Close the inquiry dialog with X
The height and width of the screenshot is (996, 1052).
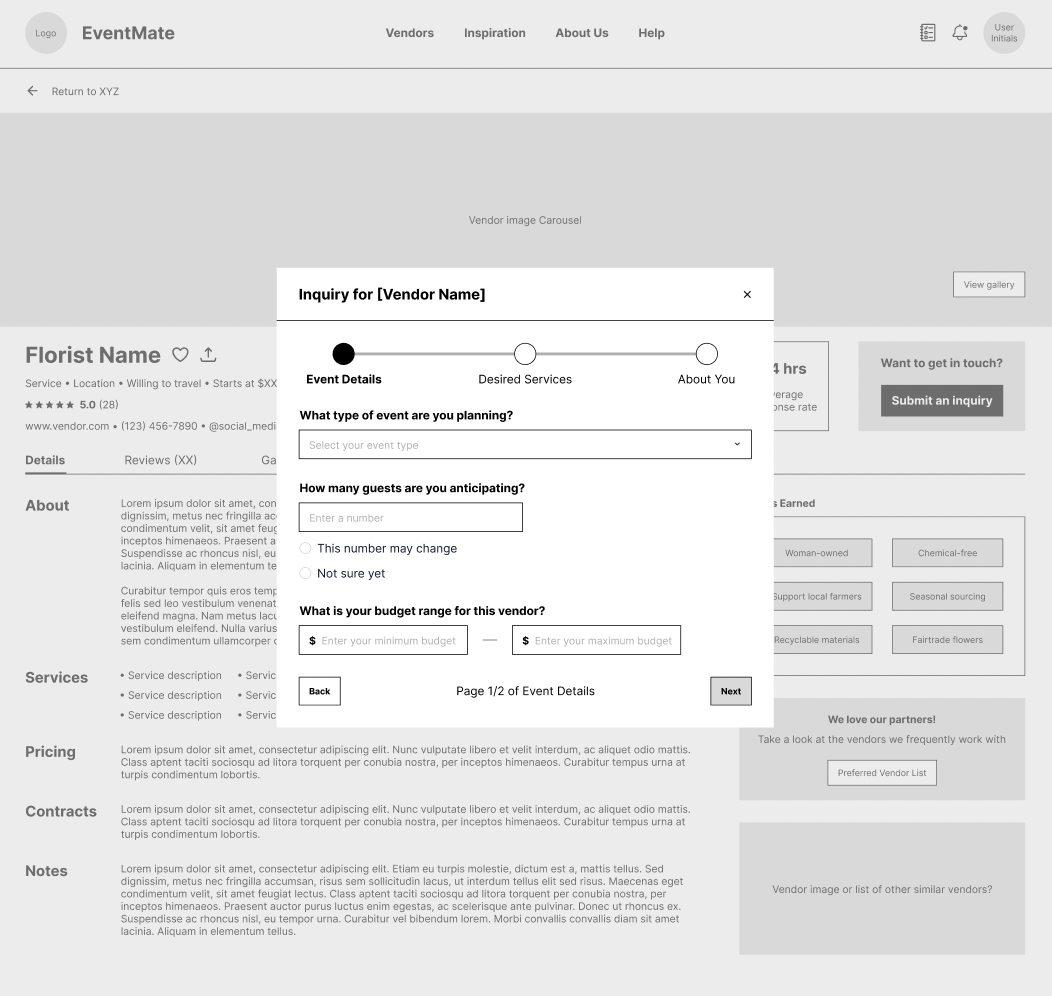[747, 294]
